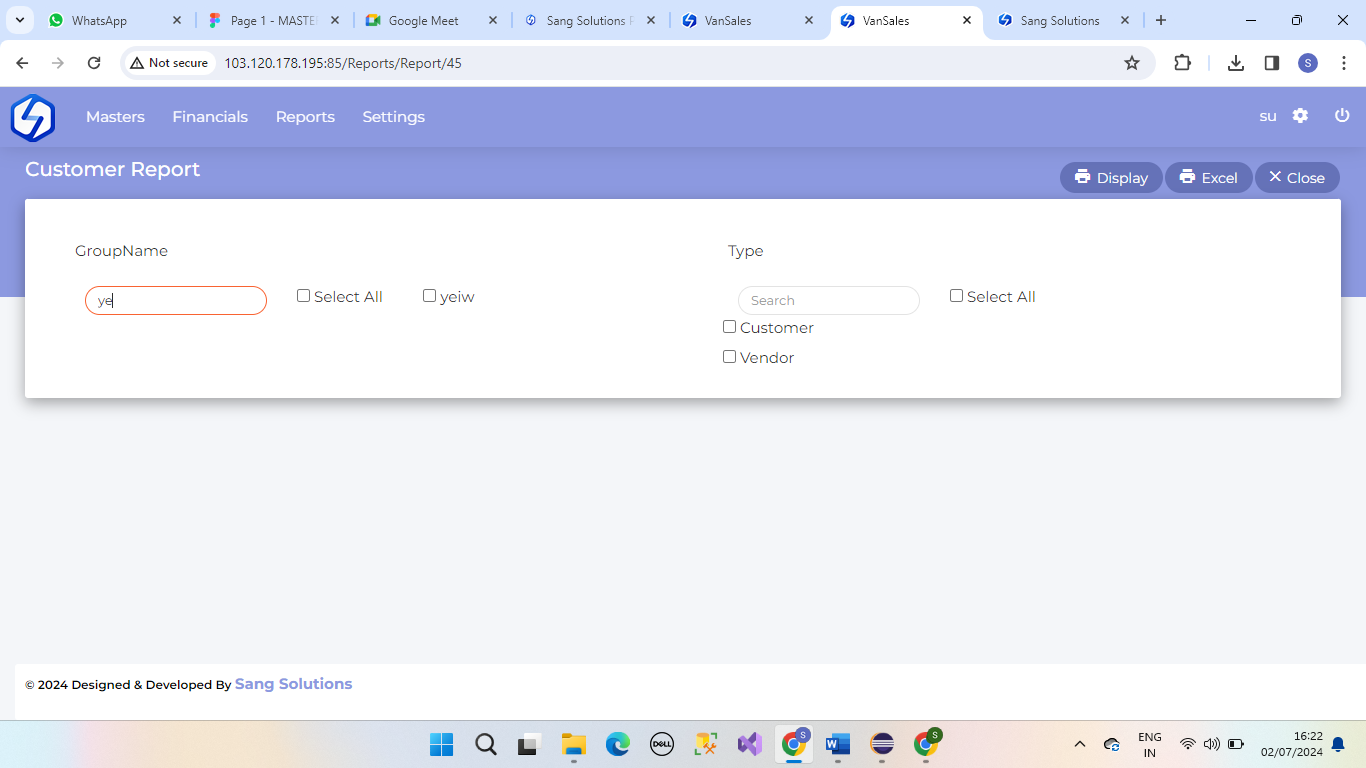Open browser downloads icon
The width and height of the screenshot is (1366, 768).
click(x=1236, y=63)
